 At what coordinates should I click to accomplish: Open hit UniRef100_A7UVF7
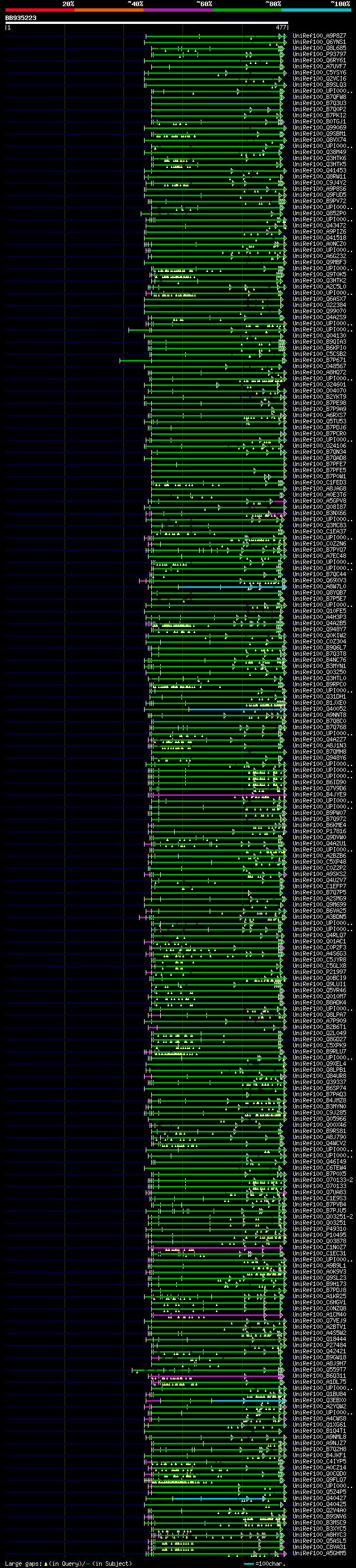[x=319, y=66]
